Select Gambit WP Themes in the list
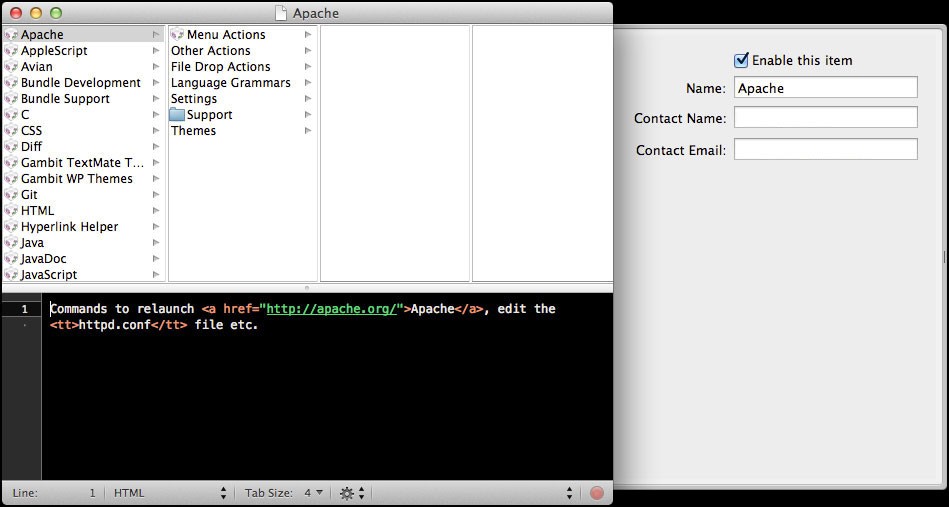 point(77,179)
